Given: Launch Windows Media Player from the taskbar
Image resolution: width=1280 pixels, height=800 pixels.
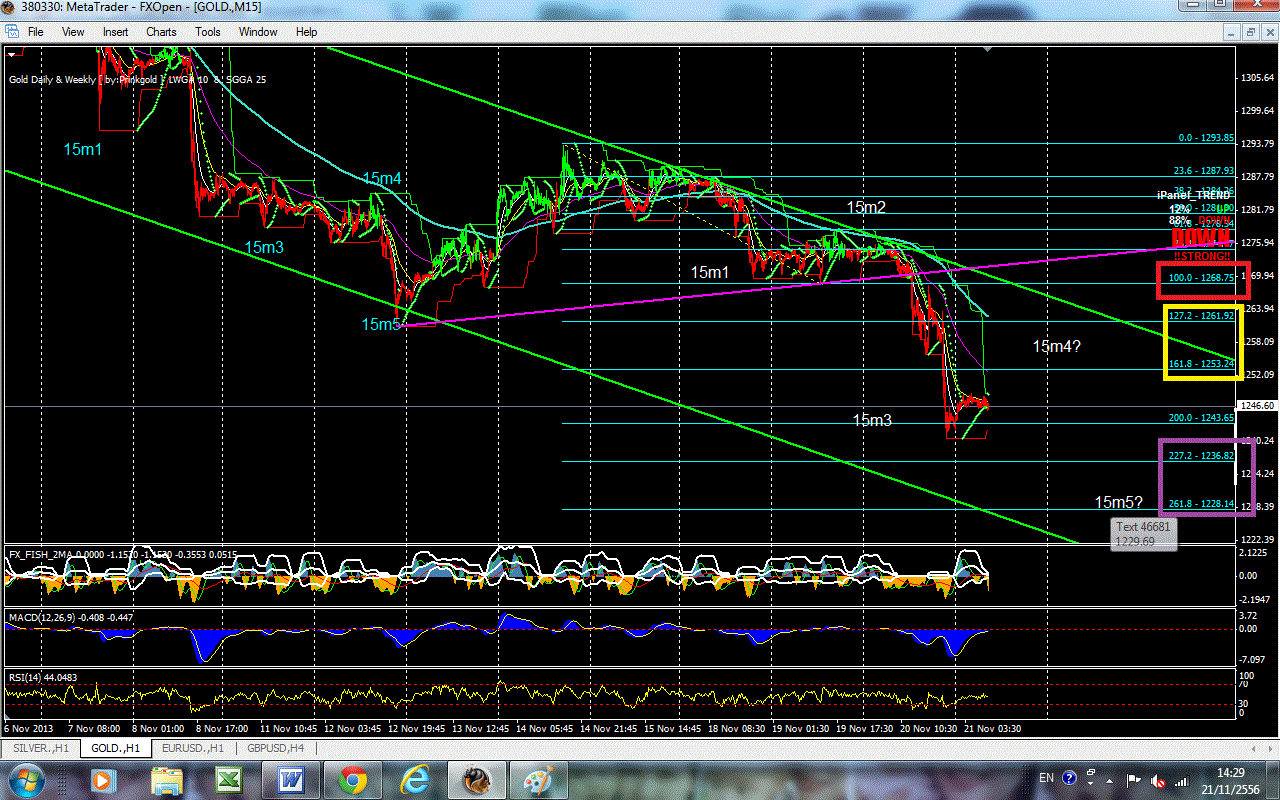Looking at the screenshot, I should (x=103, y=779).
